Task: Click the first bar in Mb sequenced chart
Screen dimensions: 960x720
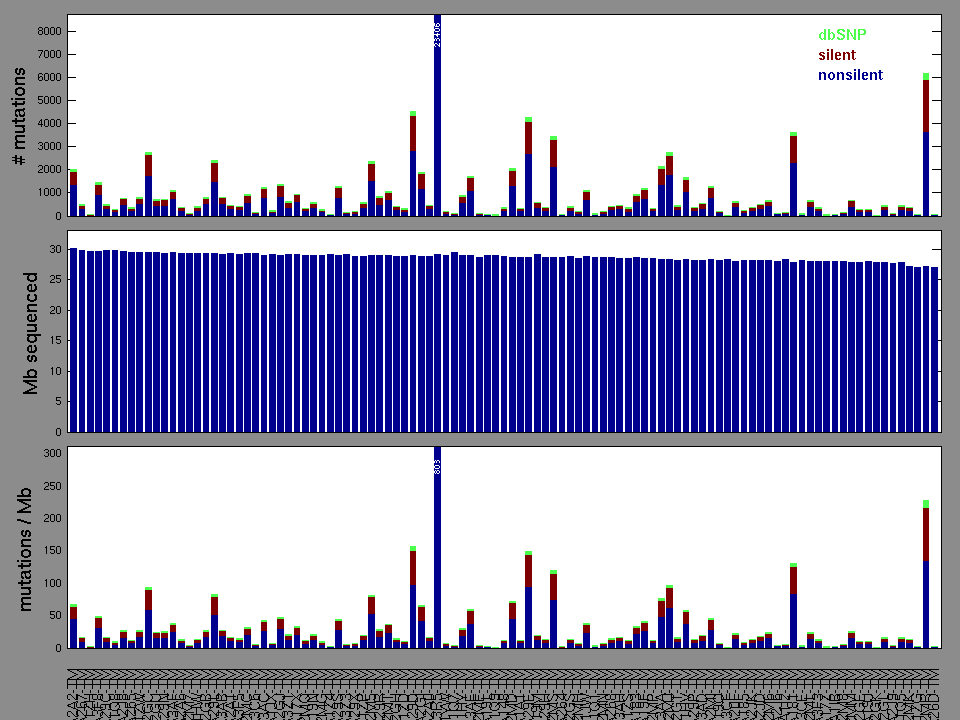Action: (73, 340)
